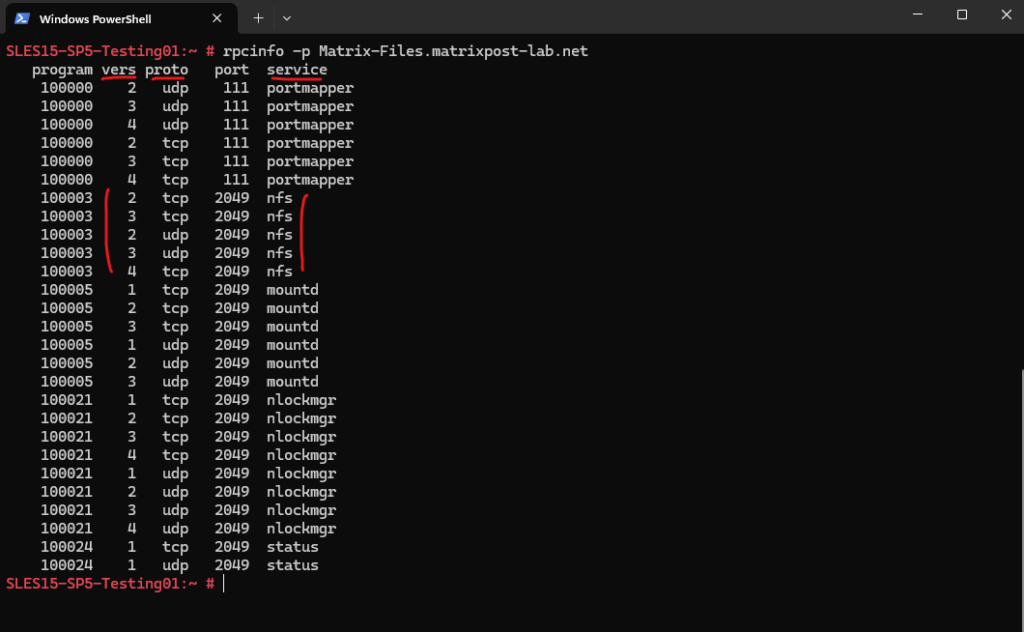Screen dimensions: 1024x632
Task: Click the underlined "proto" column header
Action: [166, 70]
